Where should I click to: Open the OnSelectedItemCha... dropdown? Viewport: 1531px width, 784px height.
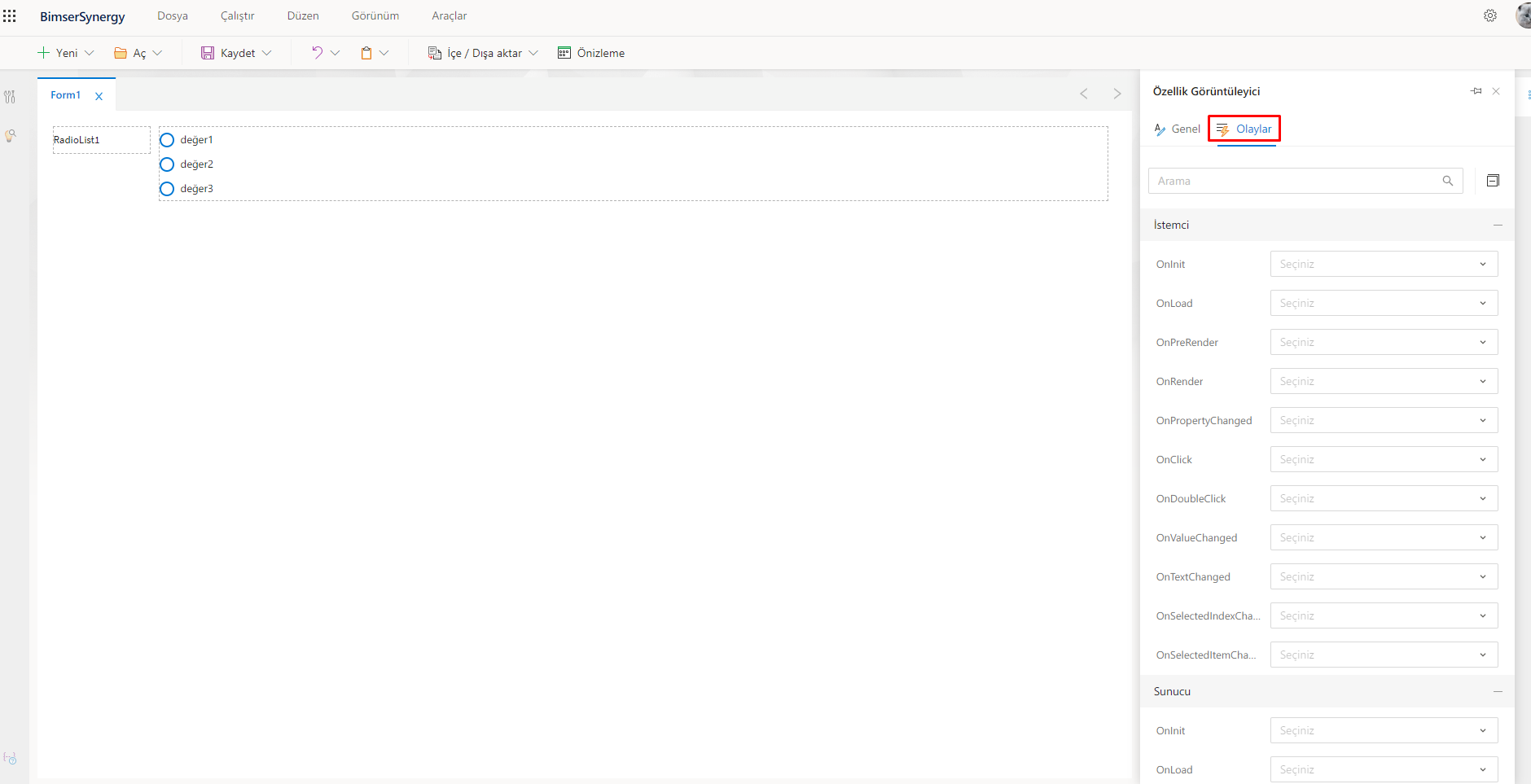tap(1384, 655)
